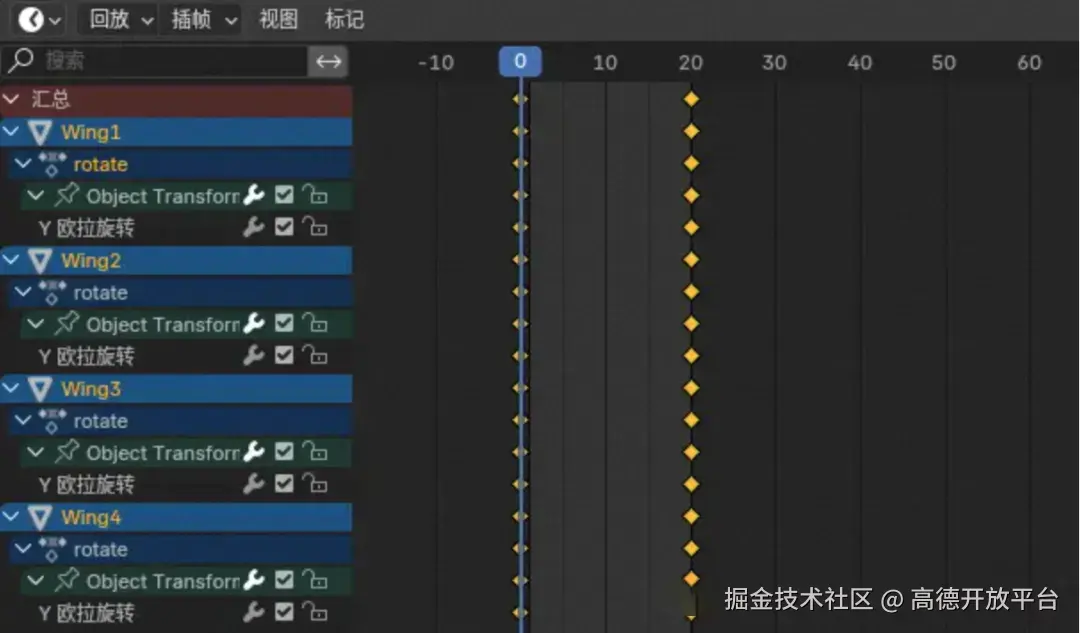Lock Wing1 Y 欧拉旋转 channel
The image size is (1080, 633).
click(315, 227)
